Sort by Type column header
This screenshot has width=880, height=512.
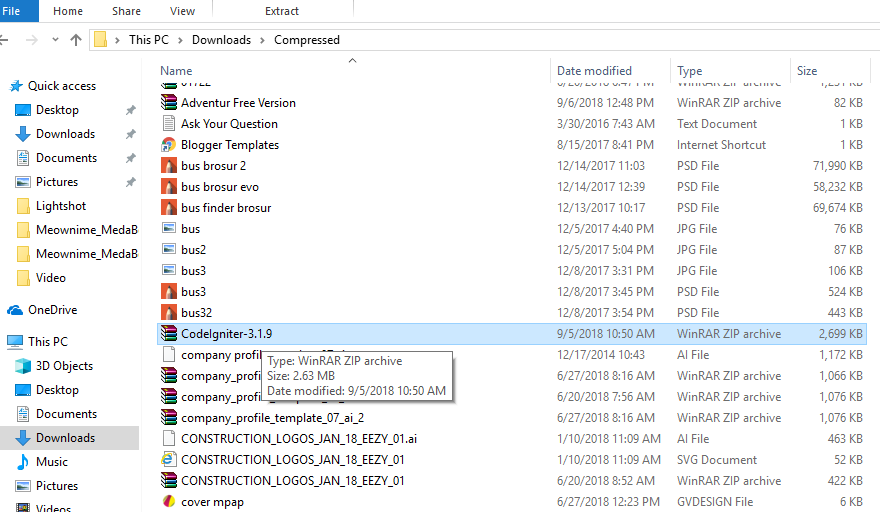click(689, 71)
